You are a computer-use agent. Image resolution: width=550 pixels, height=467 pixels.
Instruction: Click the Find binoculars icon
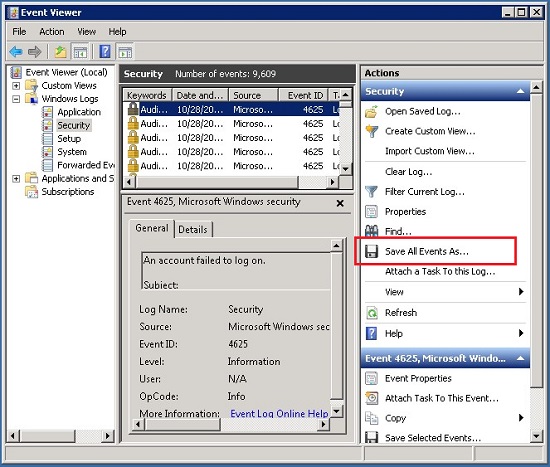point(371,231)
